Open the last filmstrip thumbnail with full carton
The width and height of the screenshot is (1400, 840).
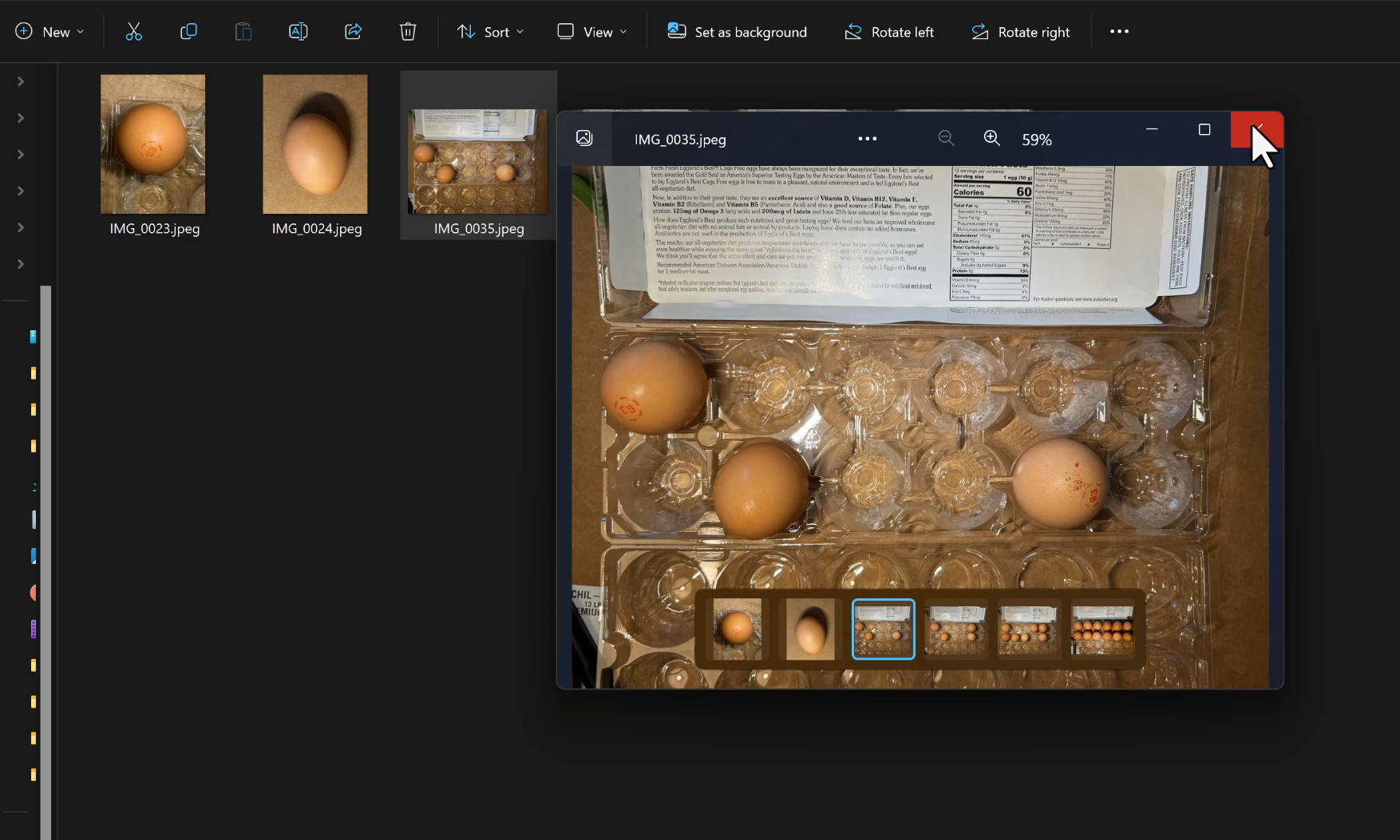point(1101,629)
